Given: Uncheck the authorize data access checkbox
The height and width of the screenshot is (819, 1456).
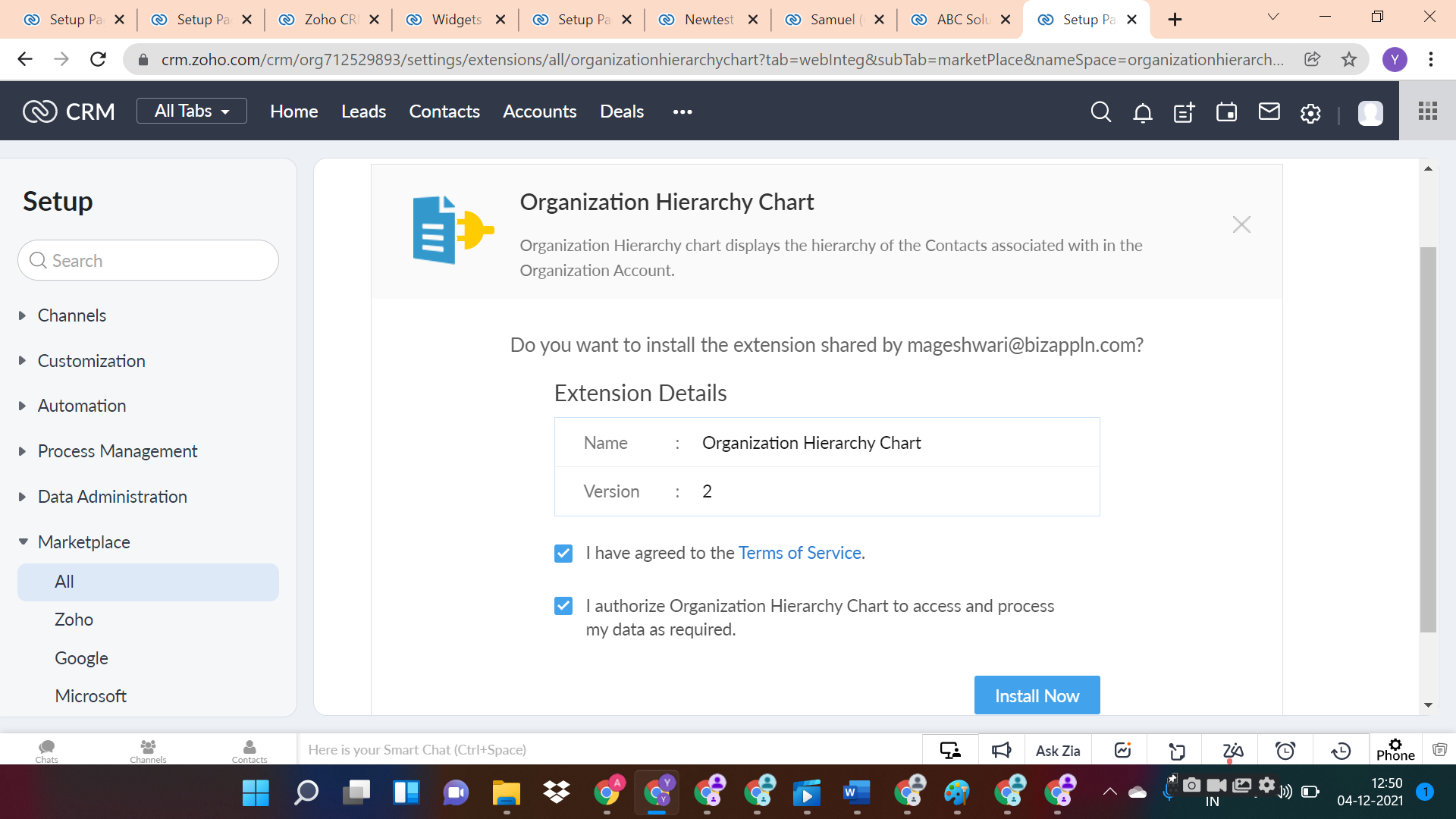Looking at the screenshot, I should pyautogui.click(x=563, y=606).
